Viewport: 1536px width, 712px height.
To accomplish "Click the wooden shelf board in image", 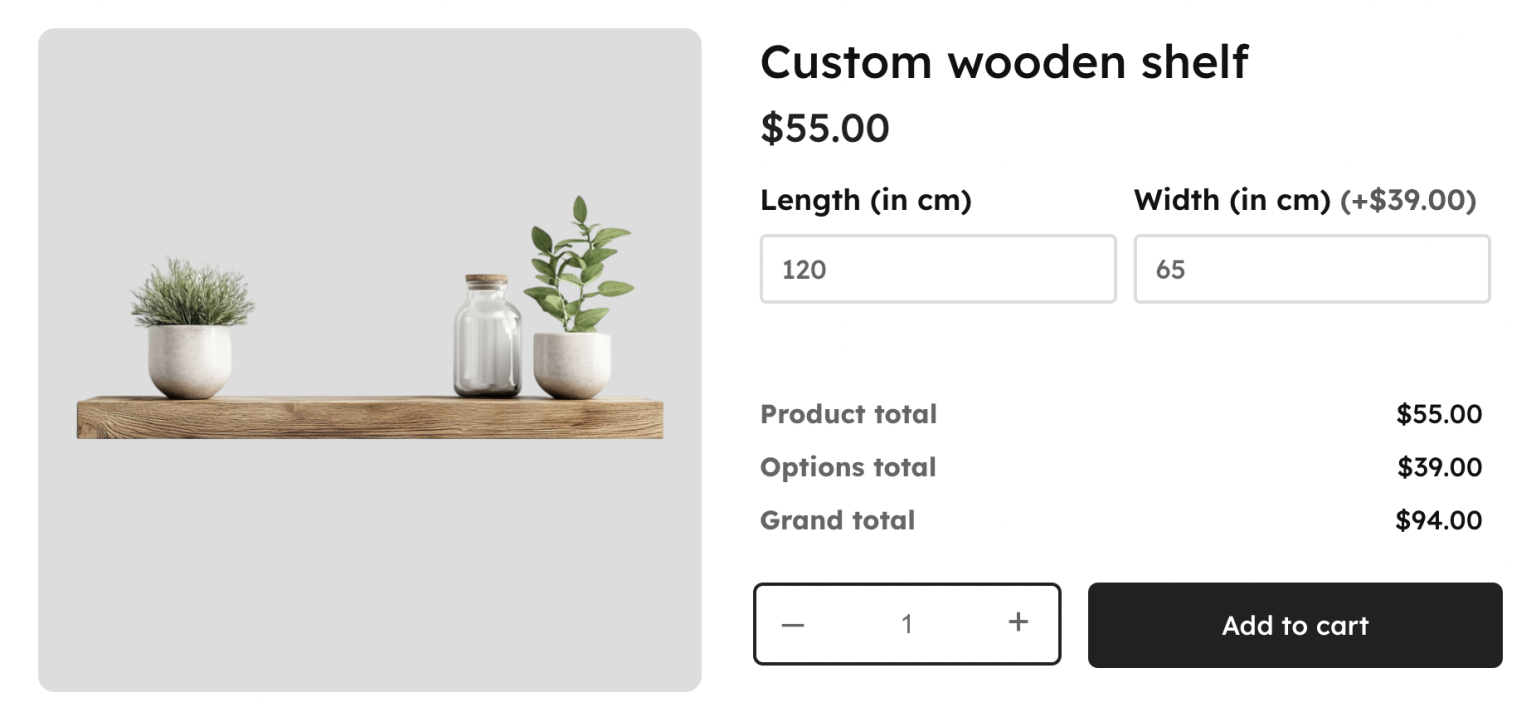I will [x=370, y=418].
